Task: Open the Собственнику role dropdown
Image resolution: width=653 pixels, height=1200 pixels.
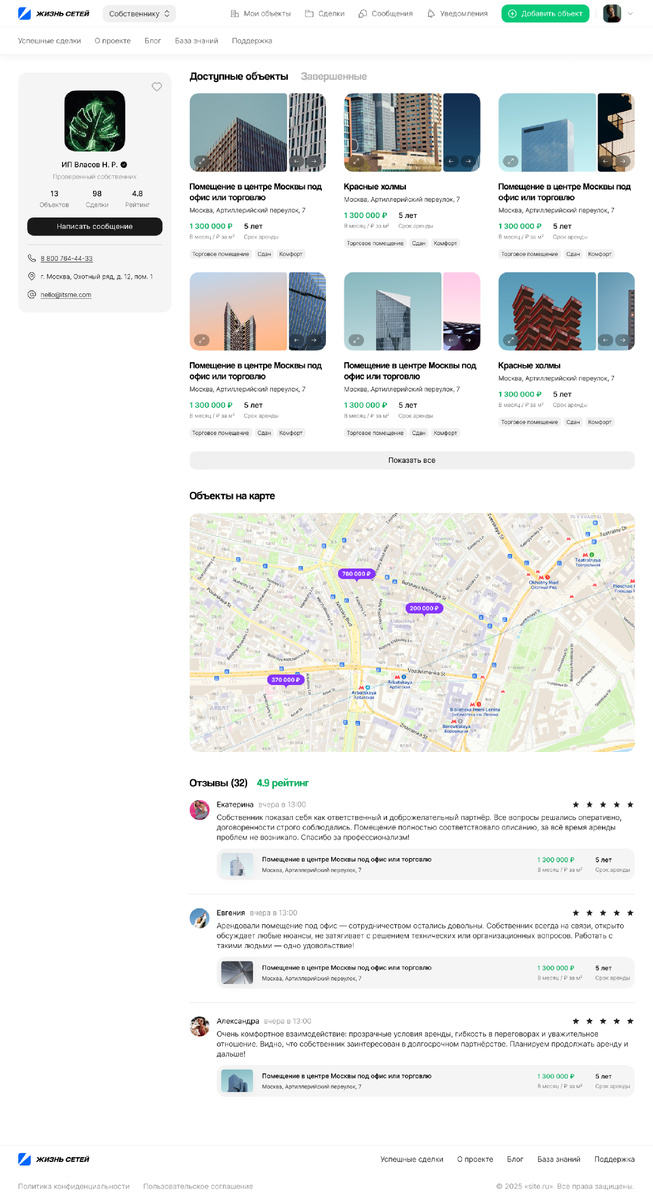Action: pyautogui.click(x=139, y=14)
